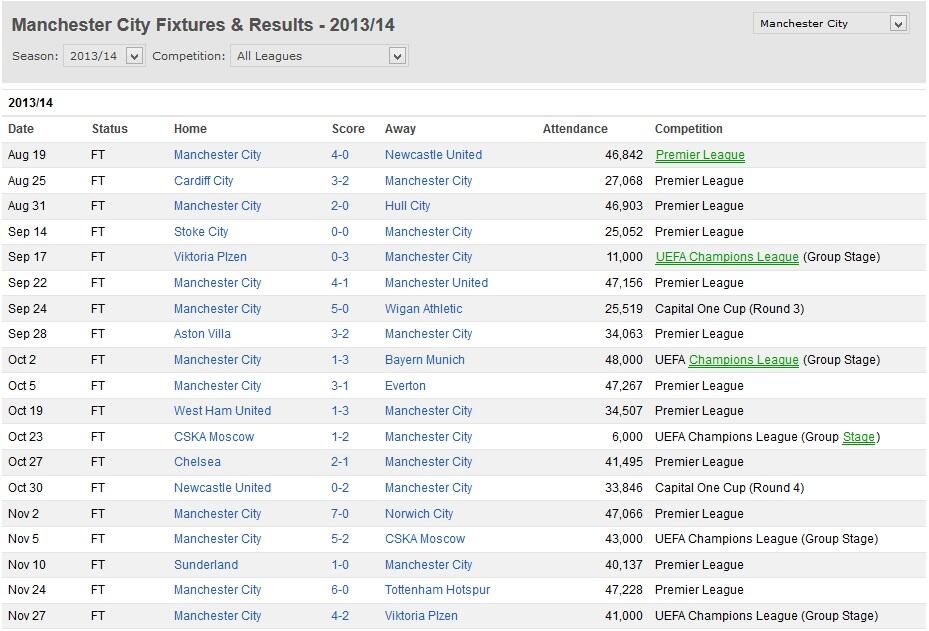Open the Manchester City team dropdown
This screenshot has height=631, width=929.
tap(831, 24)
